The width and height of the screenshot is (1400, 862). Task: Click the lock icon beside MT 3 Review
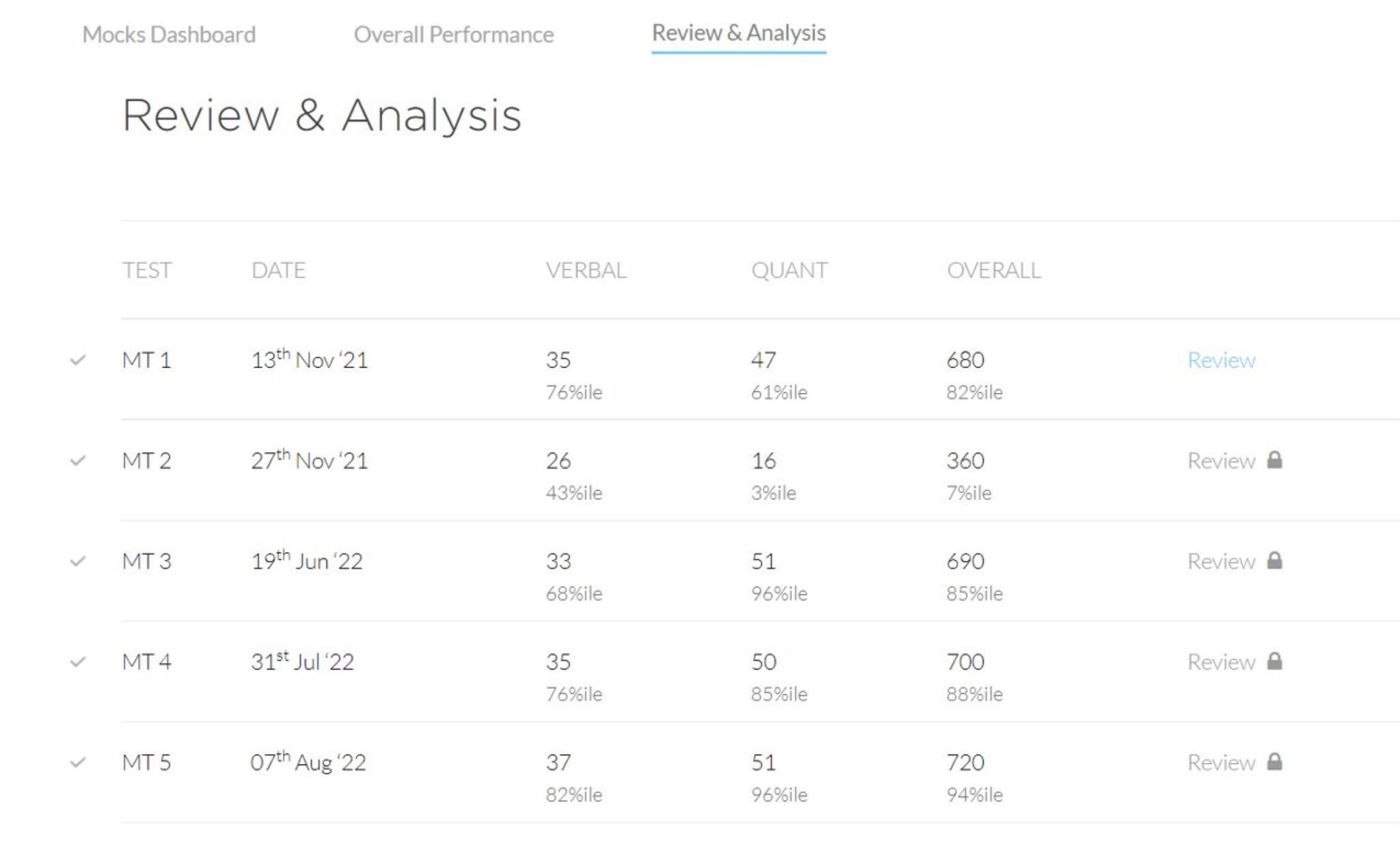point(1276,561)
